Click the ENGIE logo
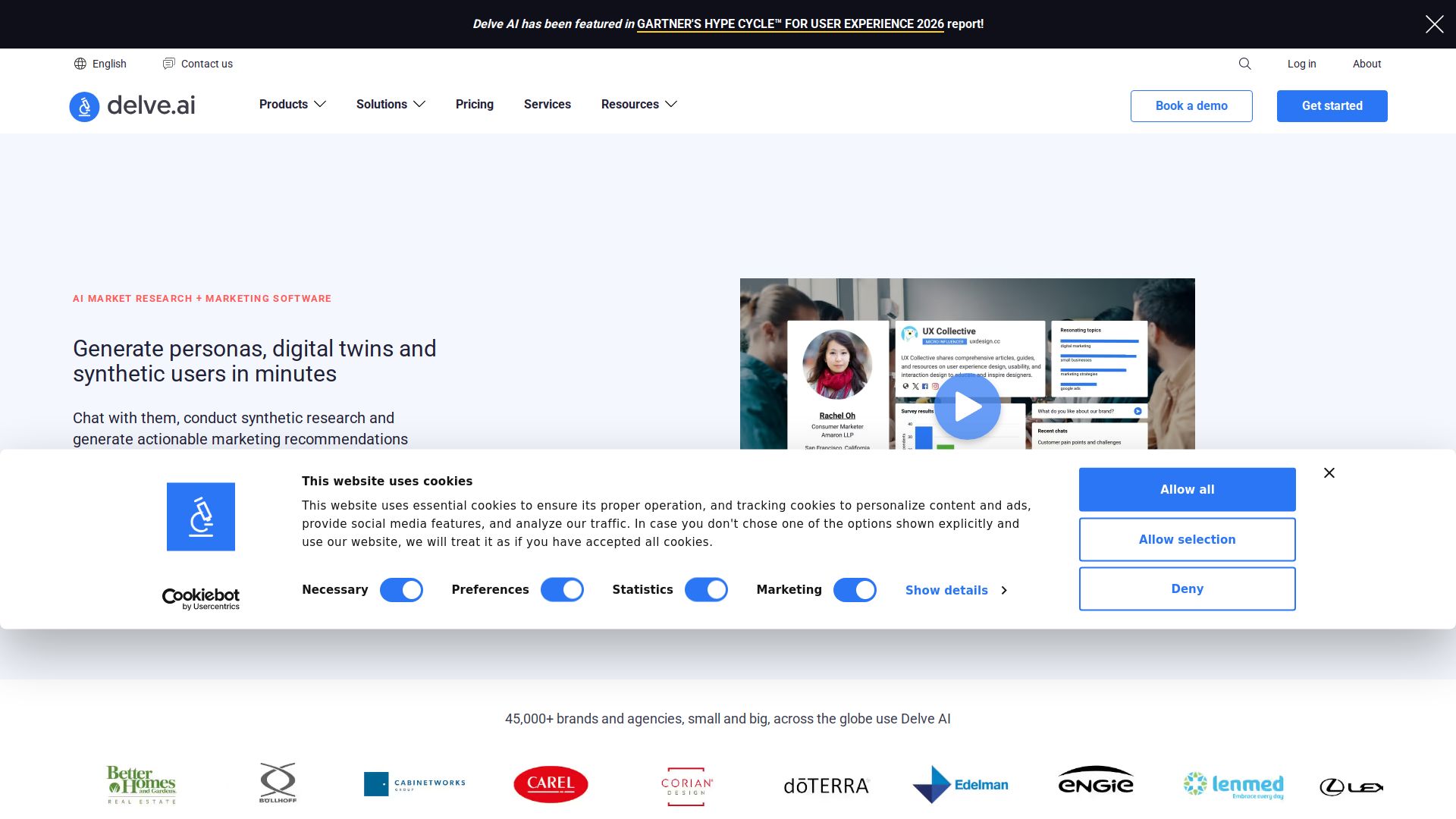The height and width of the screenshot is (819, 1456). 1096,780
